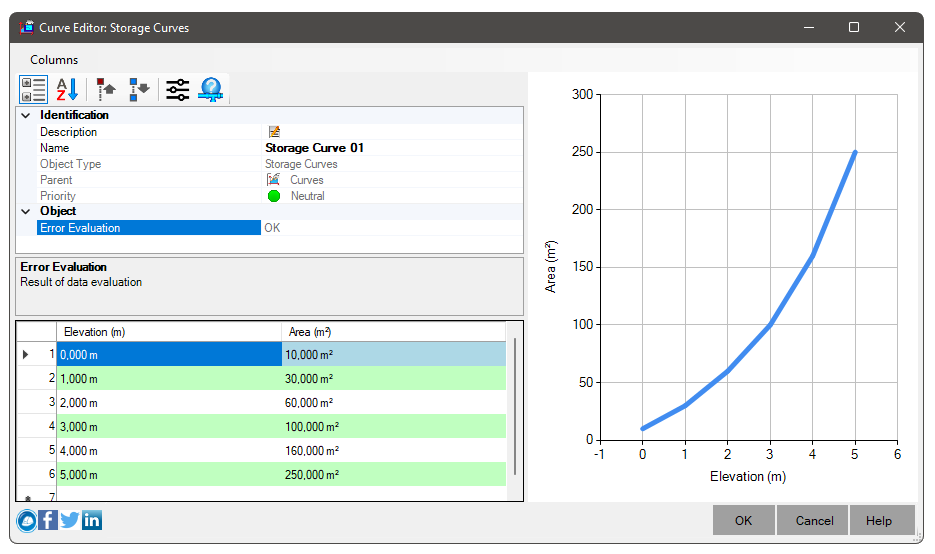Collapse the Object section

point(26,211)
